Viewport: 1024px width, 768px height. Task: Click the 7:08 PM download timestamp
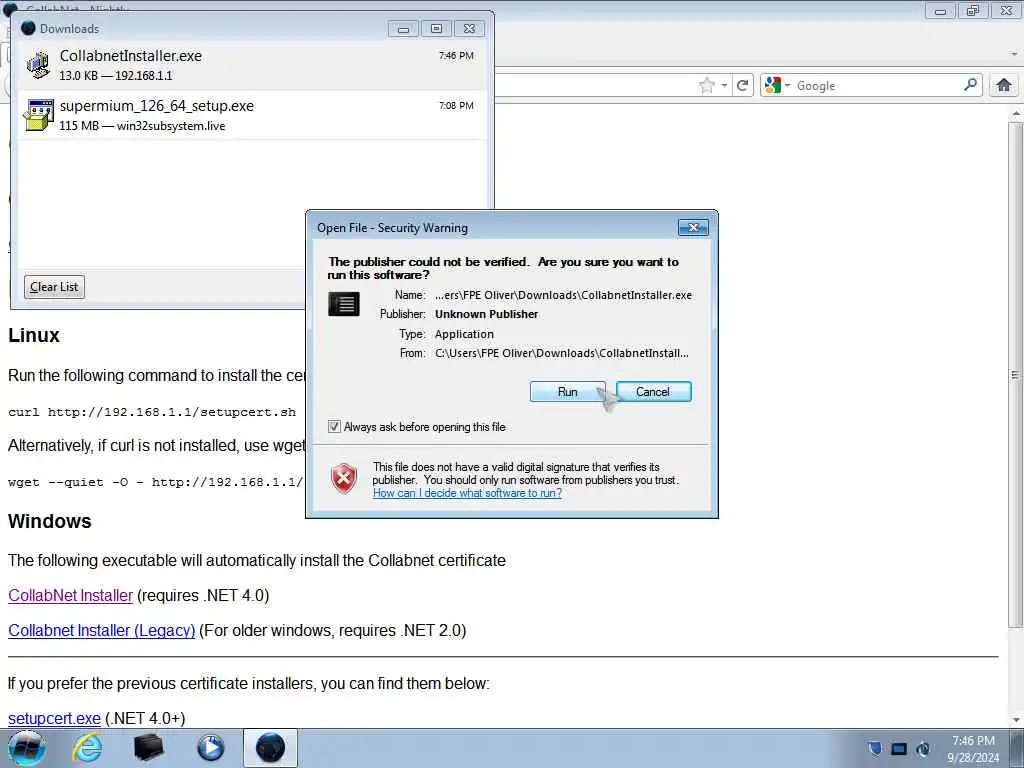456,105
